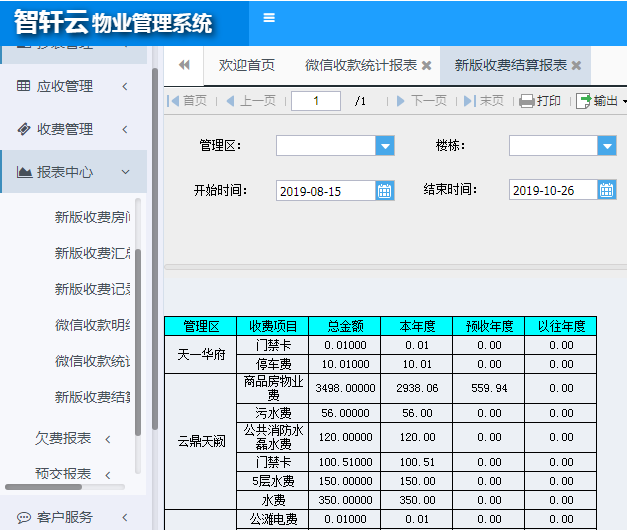Image resolution: width=629 pixels, height=530 pixels.
Task: Collapse the 报表中心 menu chevron
Action: 126,172
